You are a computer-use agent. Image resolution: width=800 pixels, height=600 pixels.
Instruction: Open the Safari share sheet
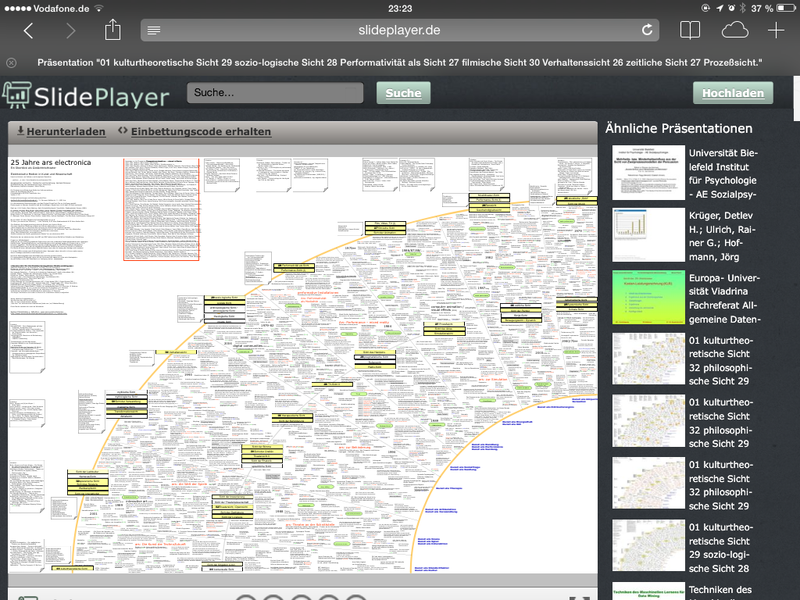[x=113, y=30]
